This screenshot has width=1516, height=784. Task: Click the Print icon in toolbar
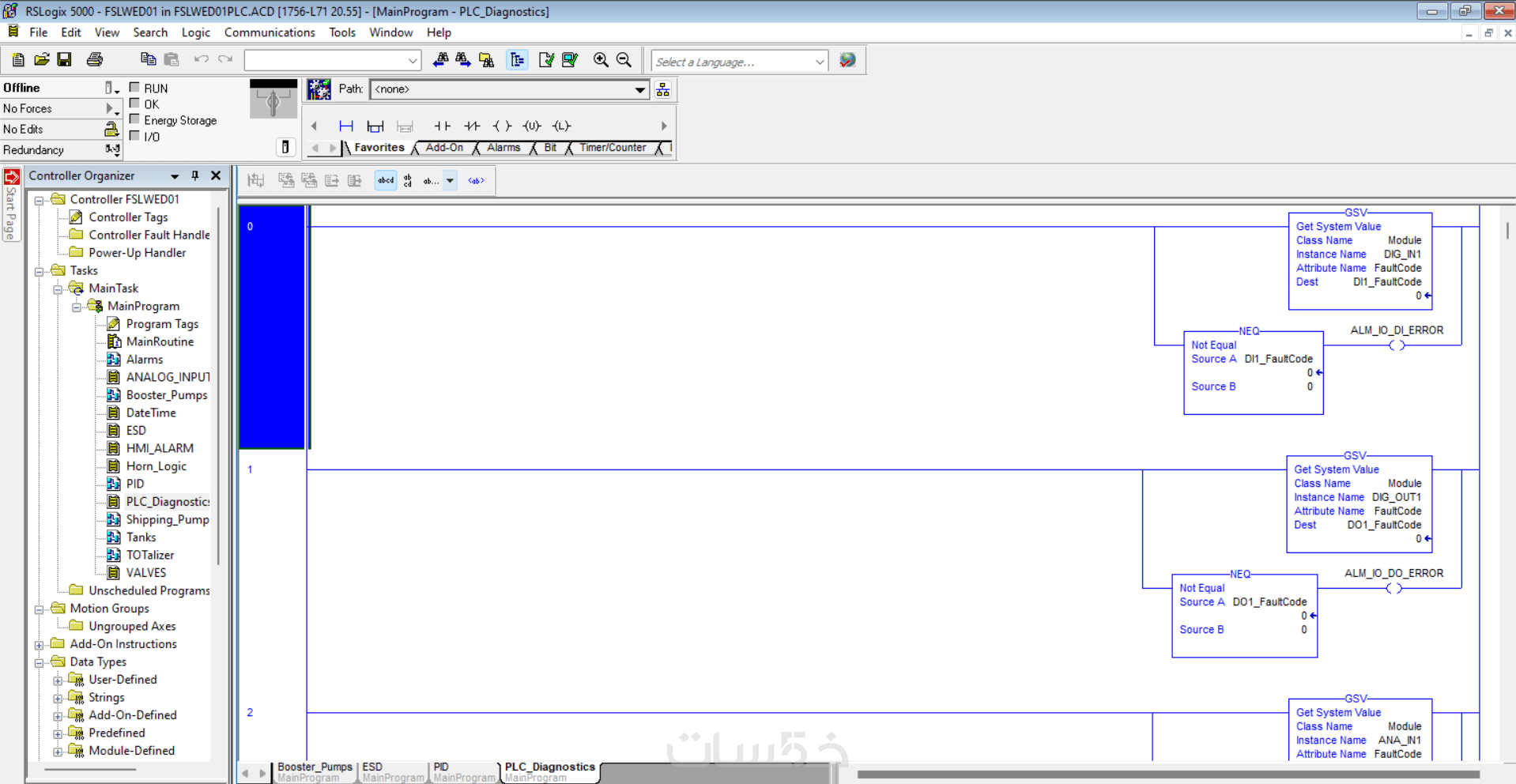click(x=95, y=59)
